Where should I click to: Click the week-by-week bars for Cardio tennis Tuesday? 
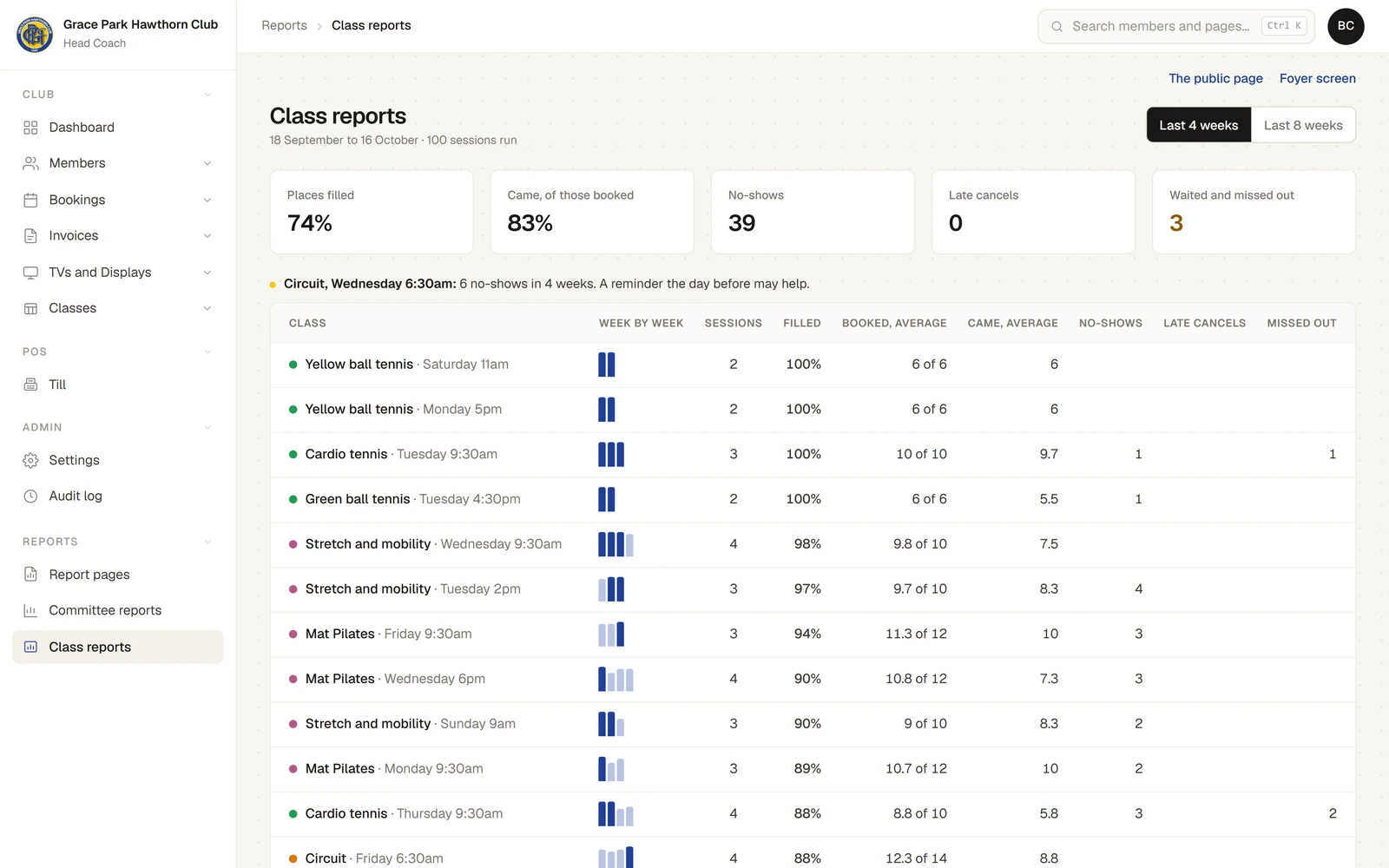pos(611,454)
